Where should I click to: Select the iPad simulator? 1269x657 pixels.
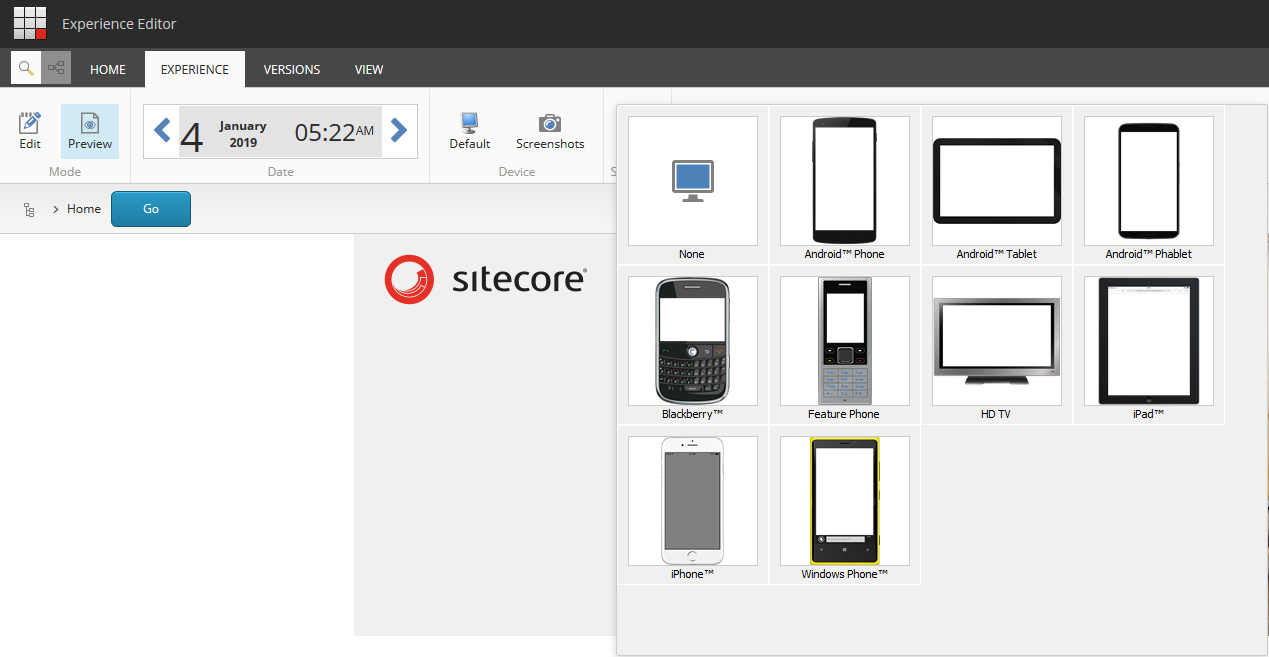click(x=1149, y=345)
